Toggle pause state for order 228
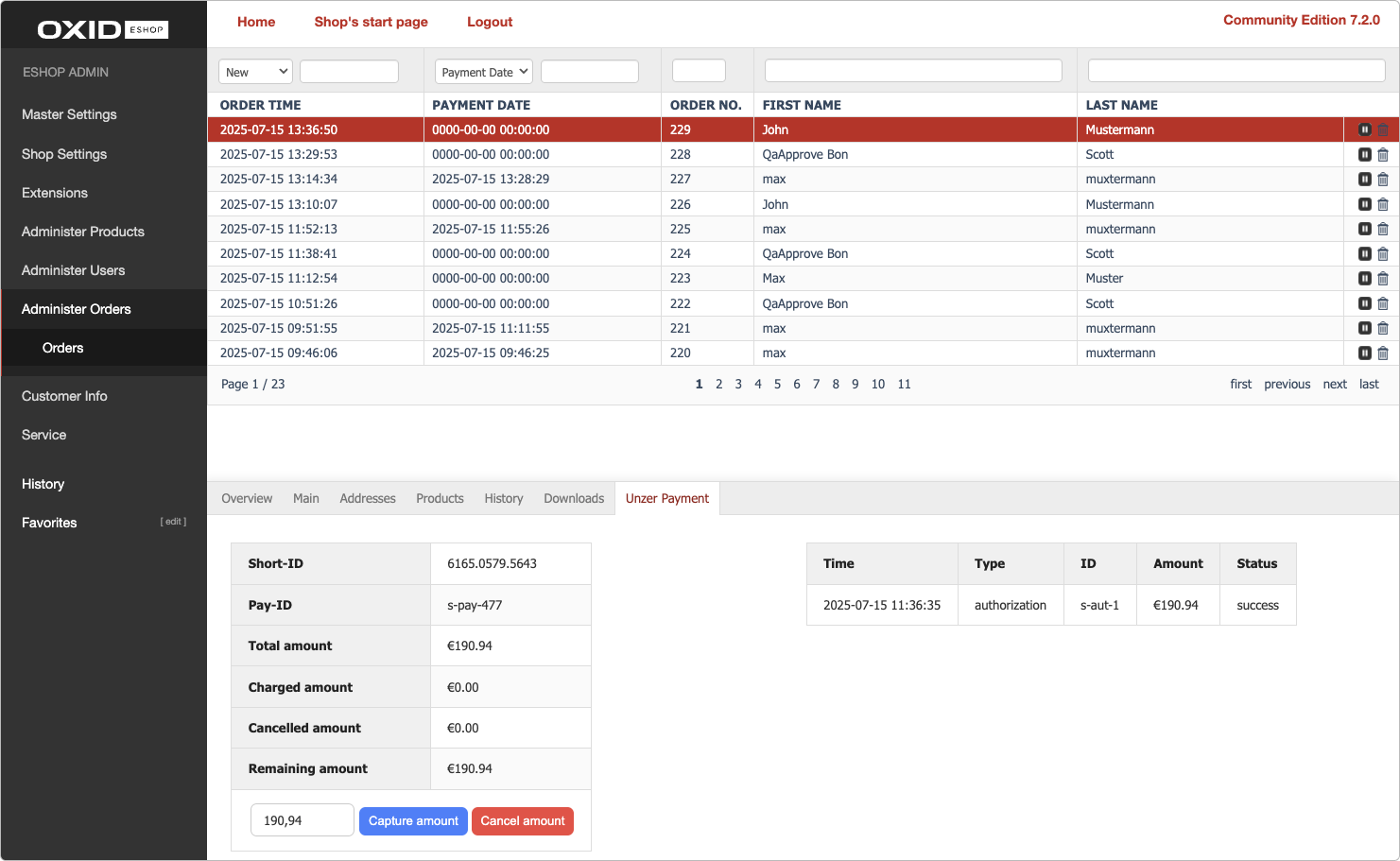Screen dimensions: 1400x861 1364,154
